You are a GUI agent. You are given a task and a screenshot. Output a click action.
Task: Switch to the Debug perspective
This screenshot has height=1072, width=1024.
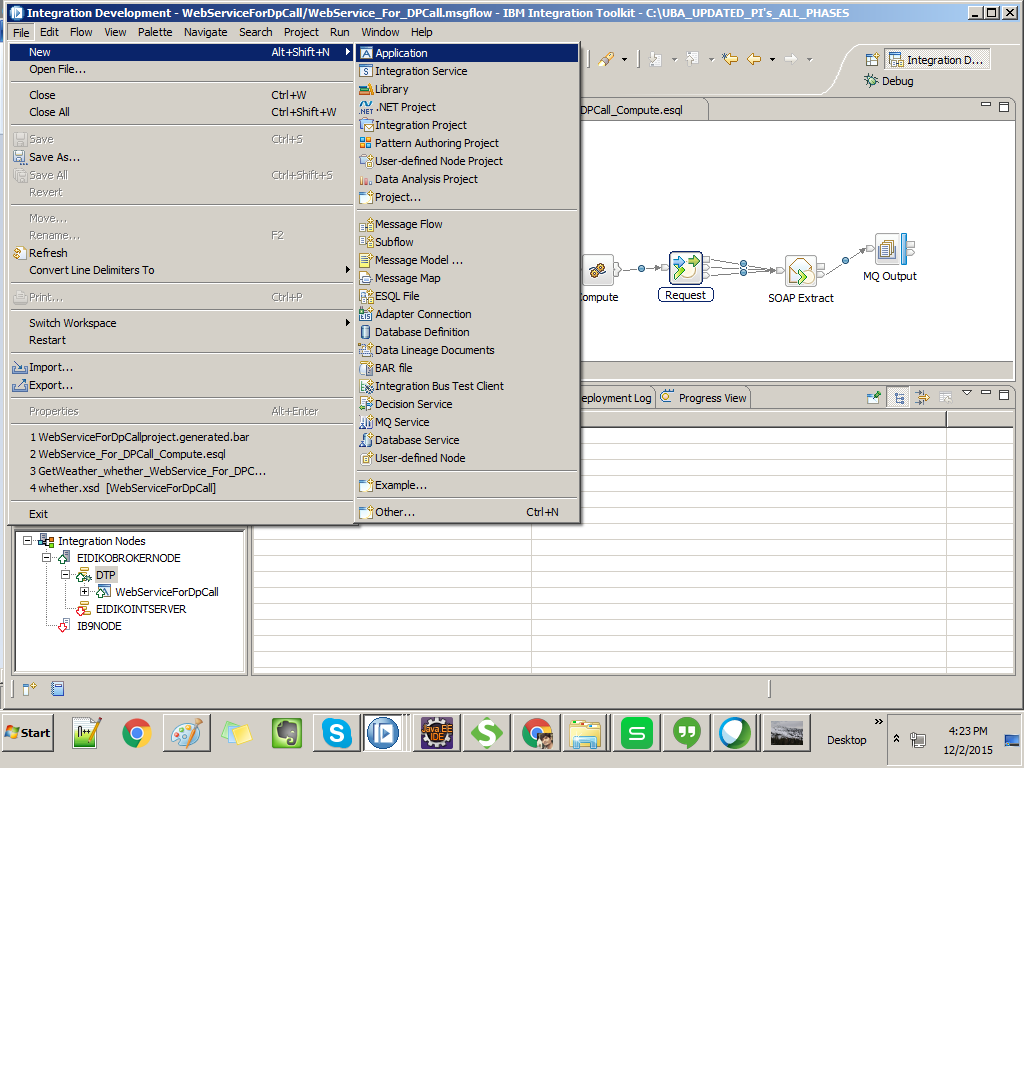[x=894, y=81]
